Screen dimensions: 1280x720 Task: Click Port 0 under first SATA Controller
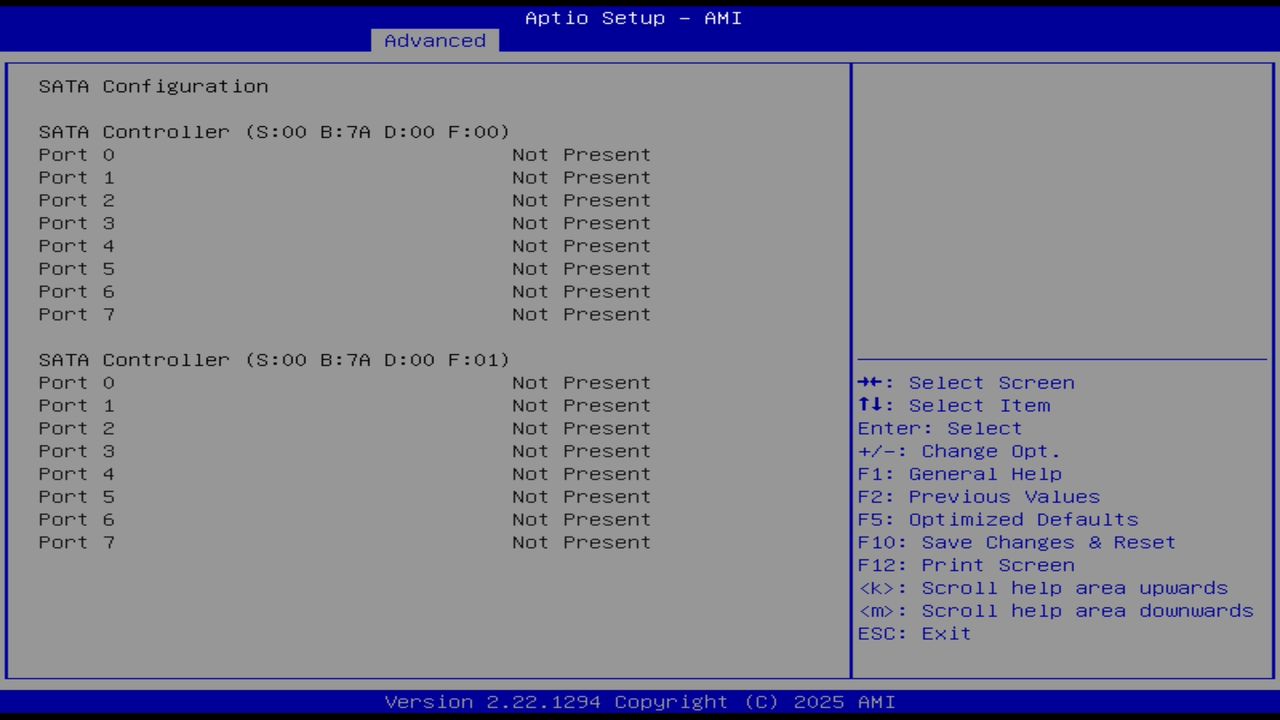click(x=76, y=154)
